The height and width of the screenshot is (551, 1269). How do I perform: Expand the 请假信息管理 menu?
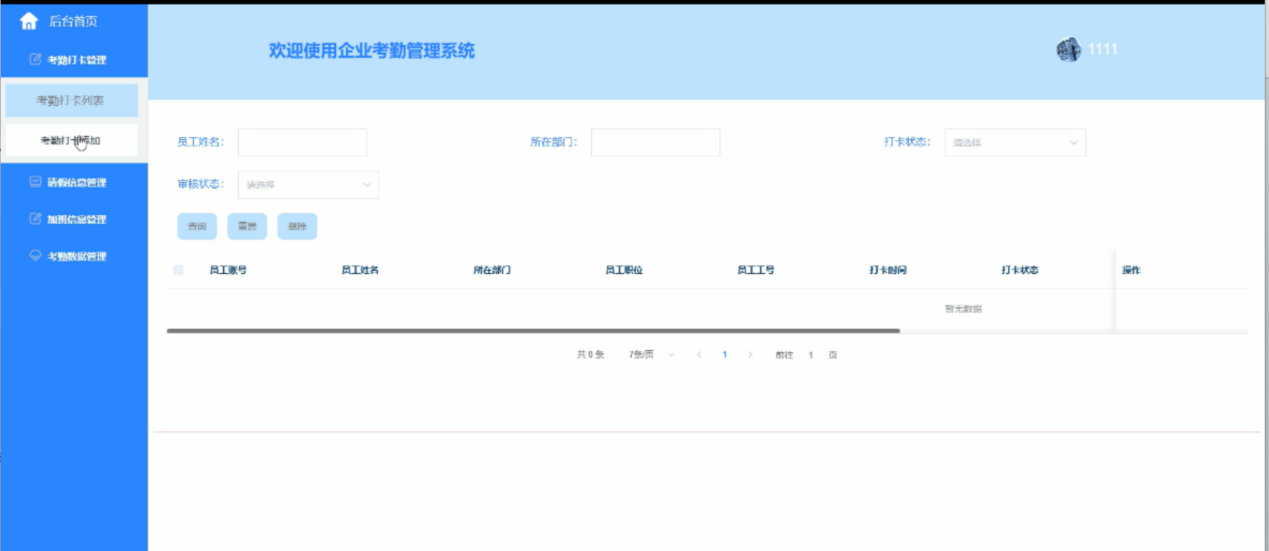click(x=74, y=182)
